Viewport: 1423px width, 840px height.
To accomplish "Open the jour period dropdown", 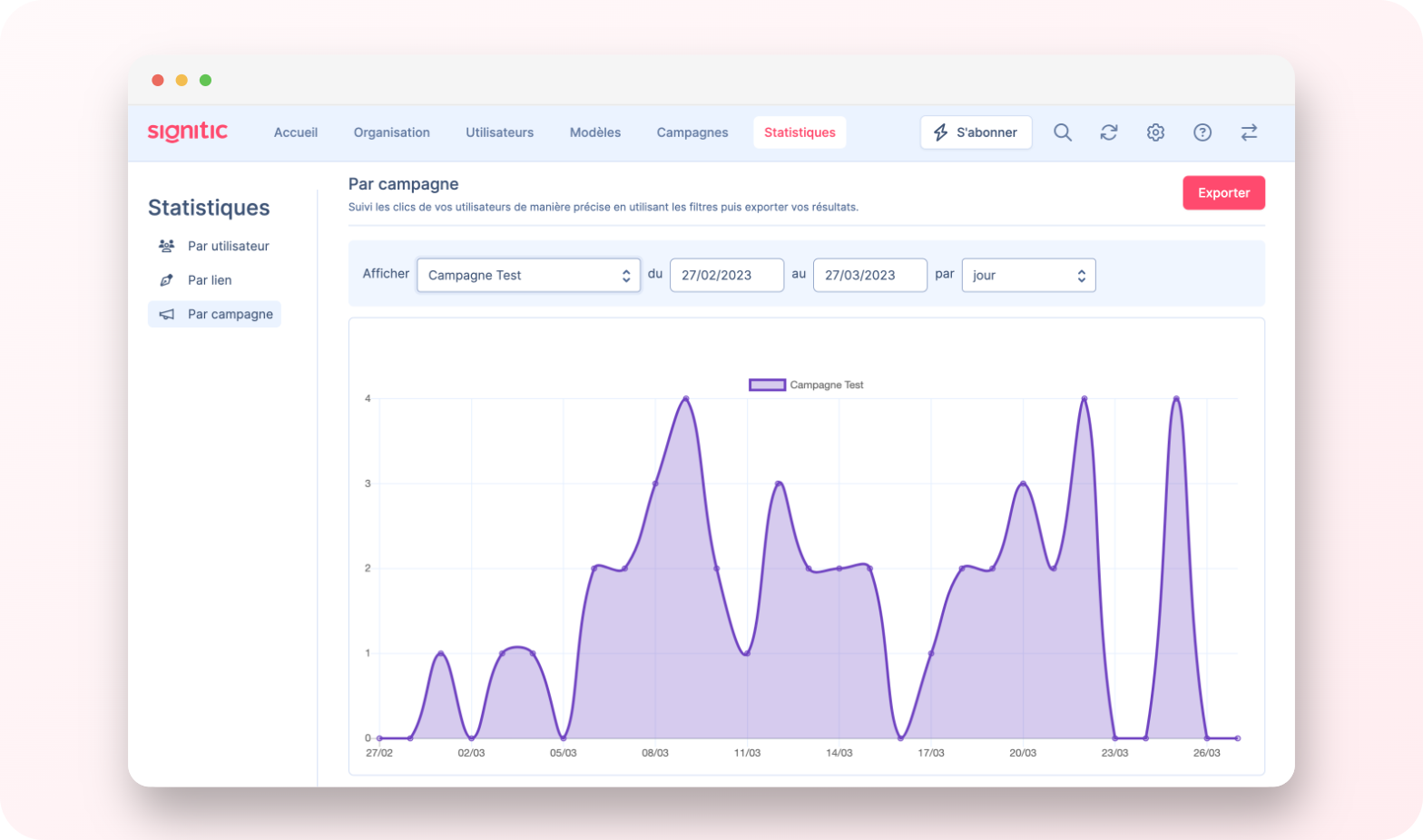I will click(x=1028, y=275).
